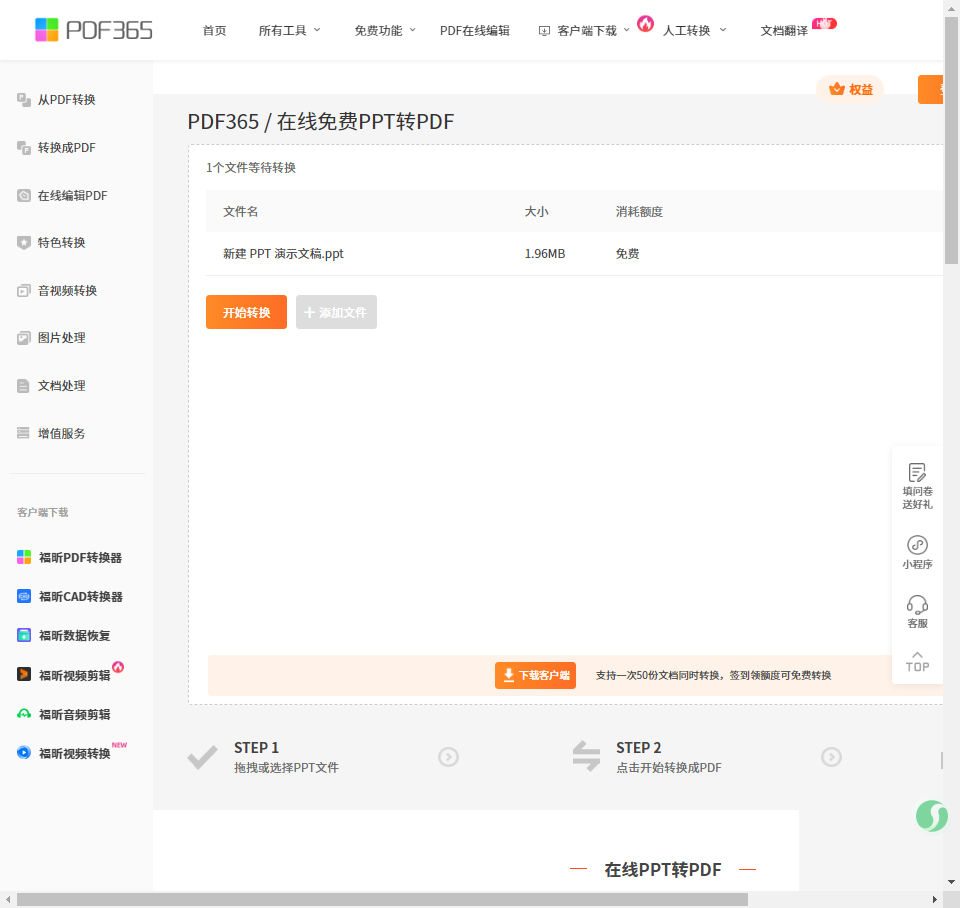Click the 福昕数据恢复 app icon

[x=24, y=636]
